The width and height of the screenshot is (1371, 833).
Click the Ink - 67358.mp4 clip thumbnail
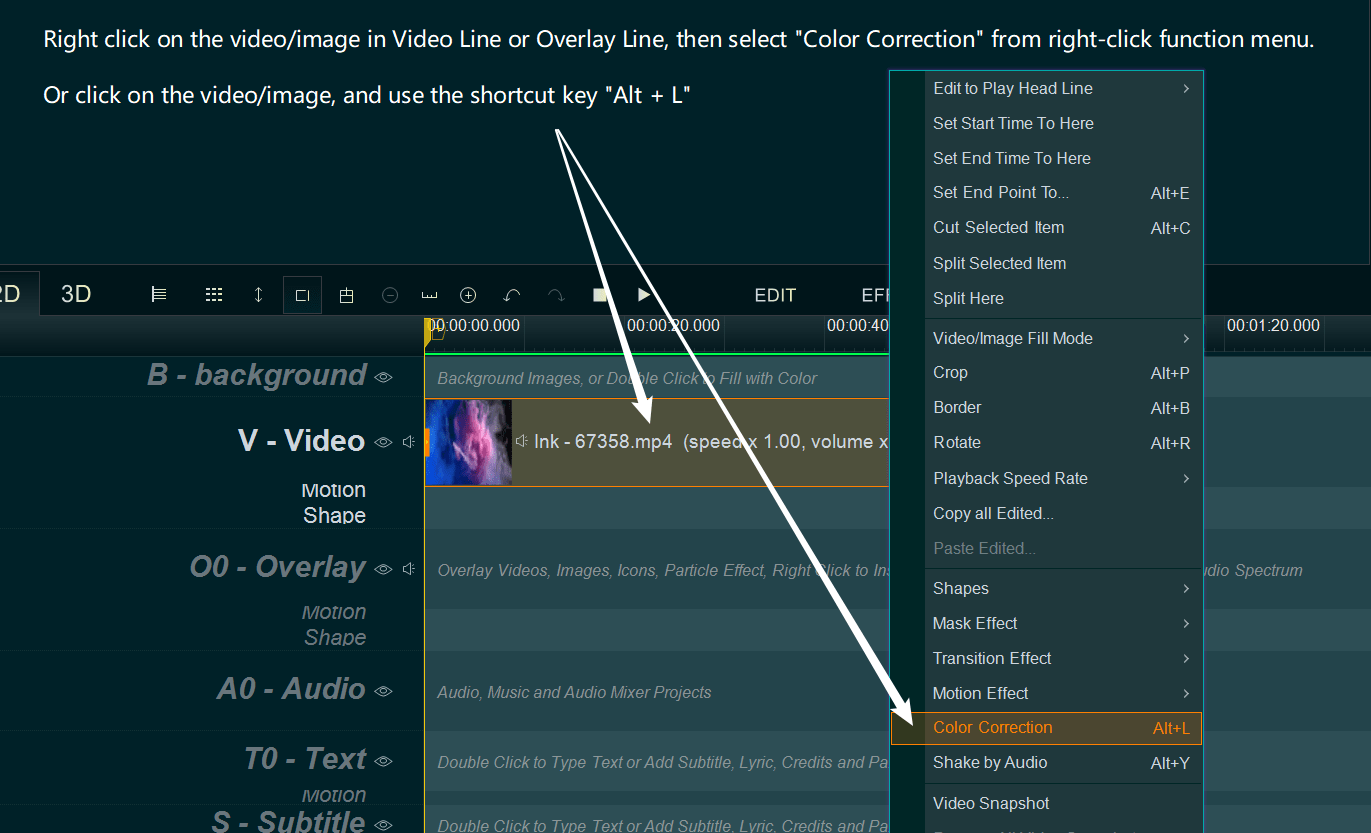(x=468, y=441)
